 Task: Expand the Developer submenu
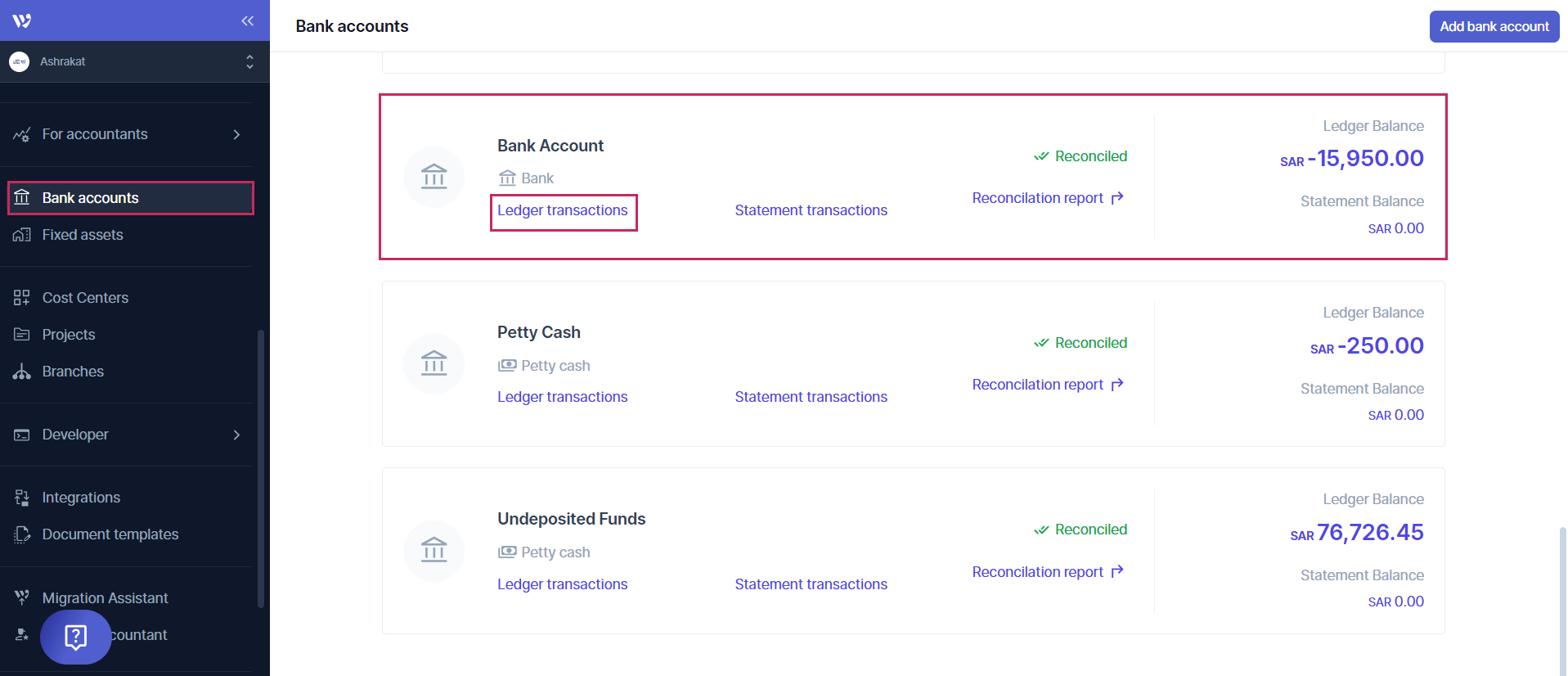point(236,435)
